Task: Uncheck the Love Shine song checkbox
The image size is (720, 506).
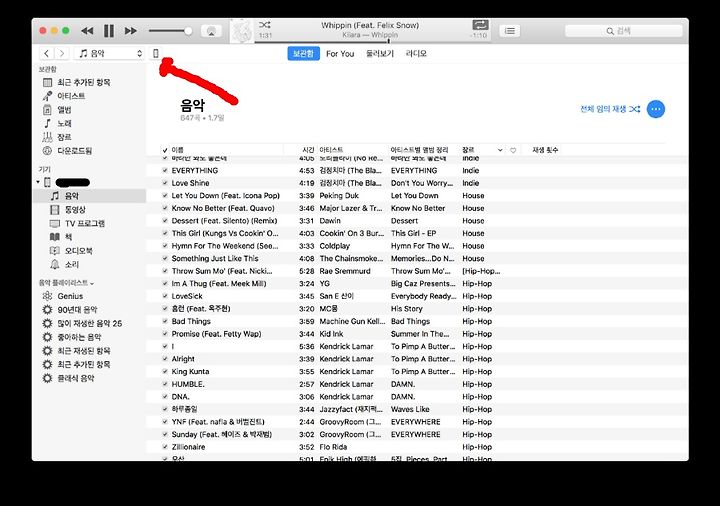Action: 165,183
